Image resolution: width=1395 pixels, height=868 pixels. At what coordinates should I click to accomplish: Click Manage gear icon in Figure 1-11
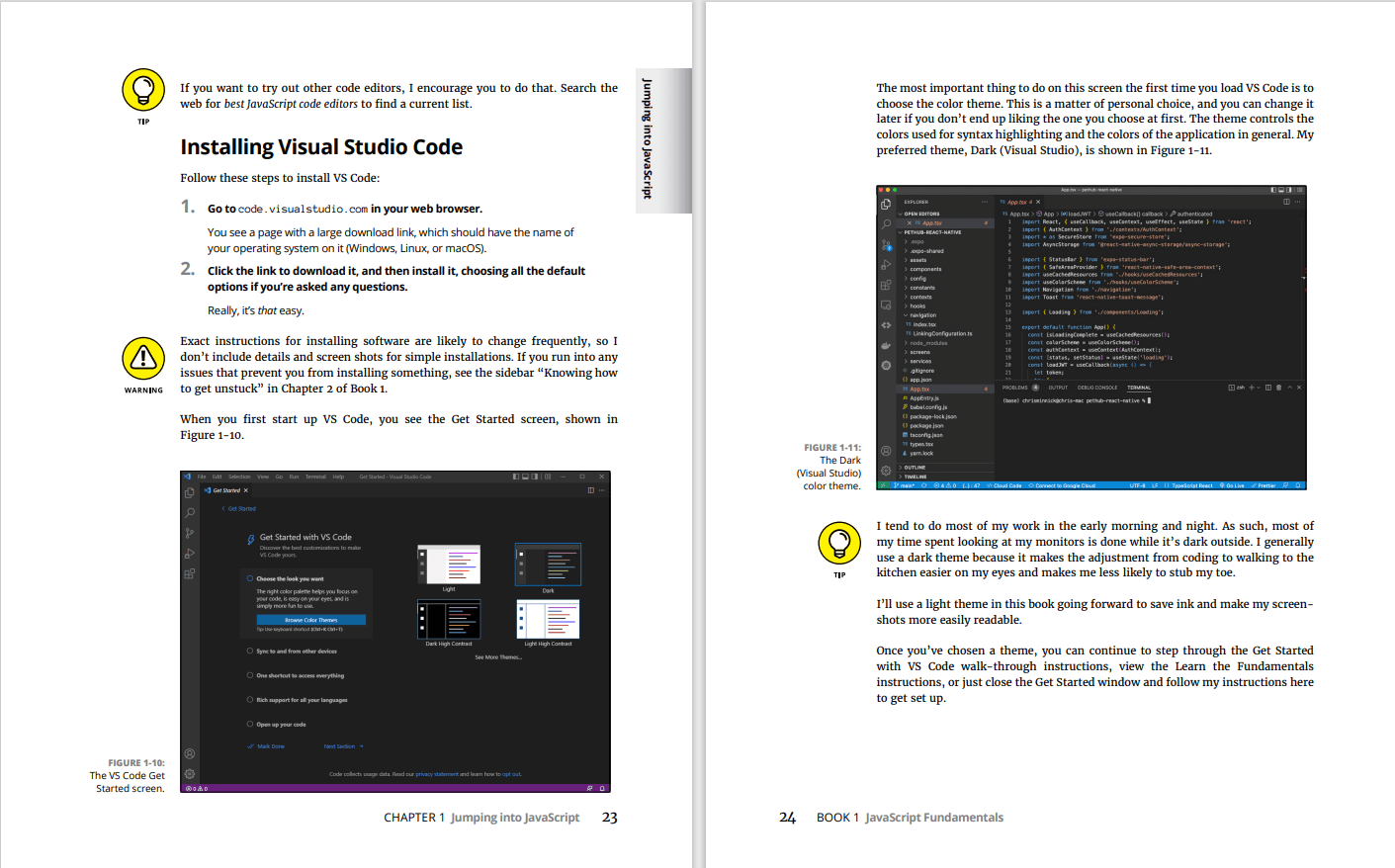click(x=886, y=471)
